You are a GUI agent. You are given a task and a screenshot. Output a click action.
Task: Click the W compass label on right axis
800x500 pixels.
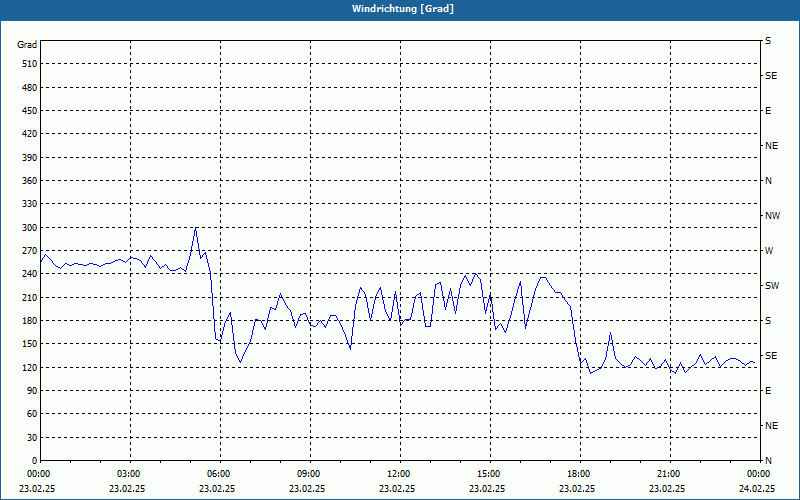coord(769,251)
